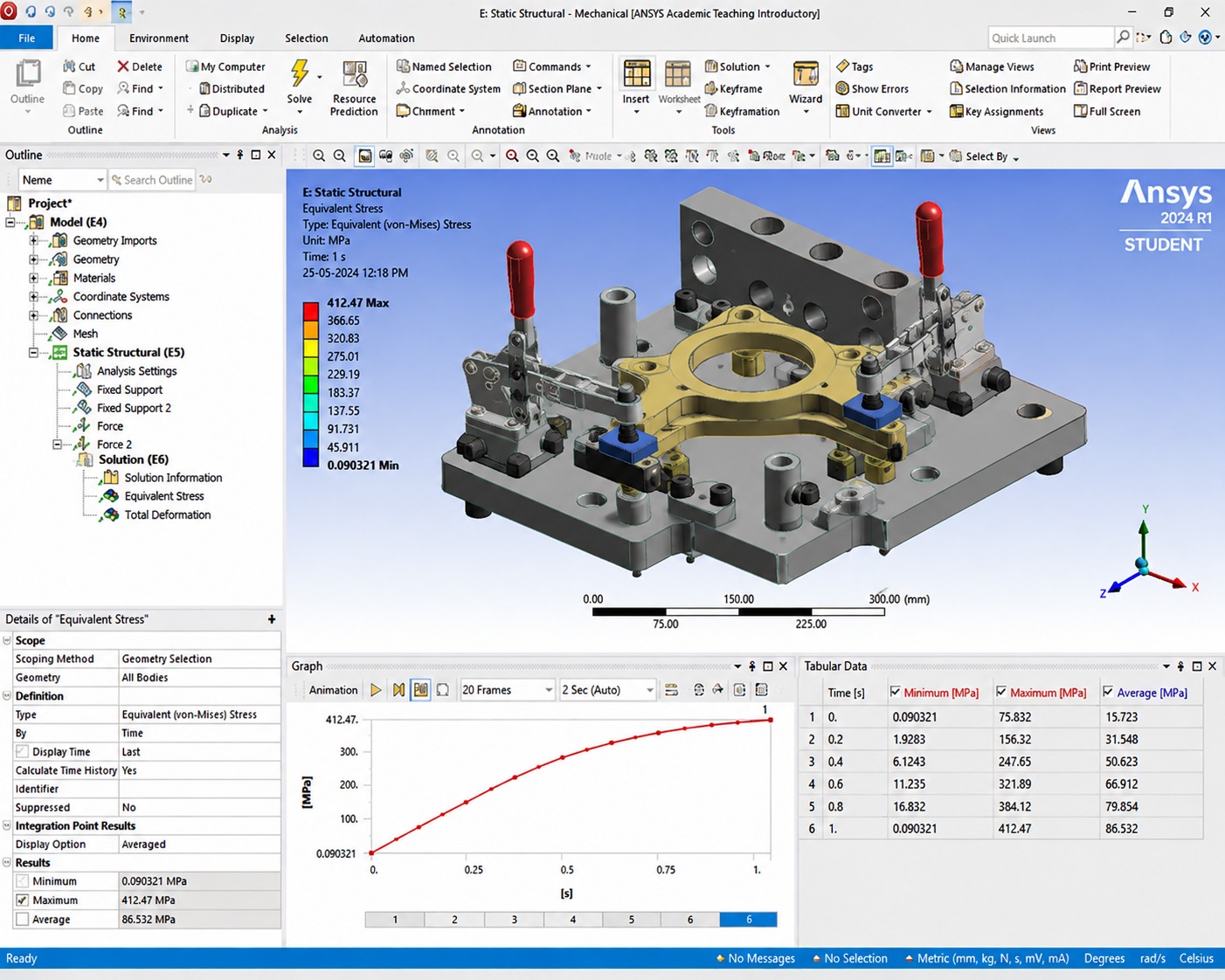Uncheck the Maximum [MPa] column checkbox
This screenshot has width=1225, height=980.
[1001, 692]
